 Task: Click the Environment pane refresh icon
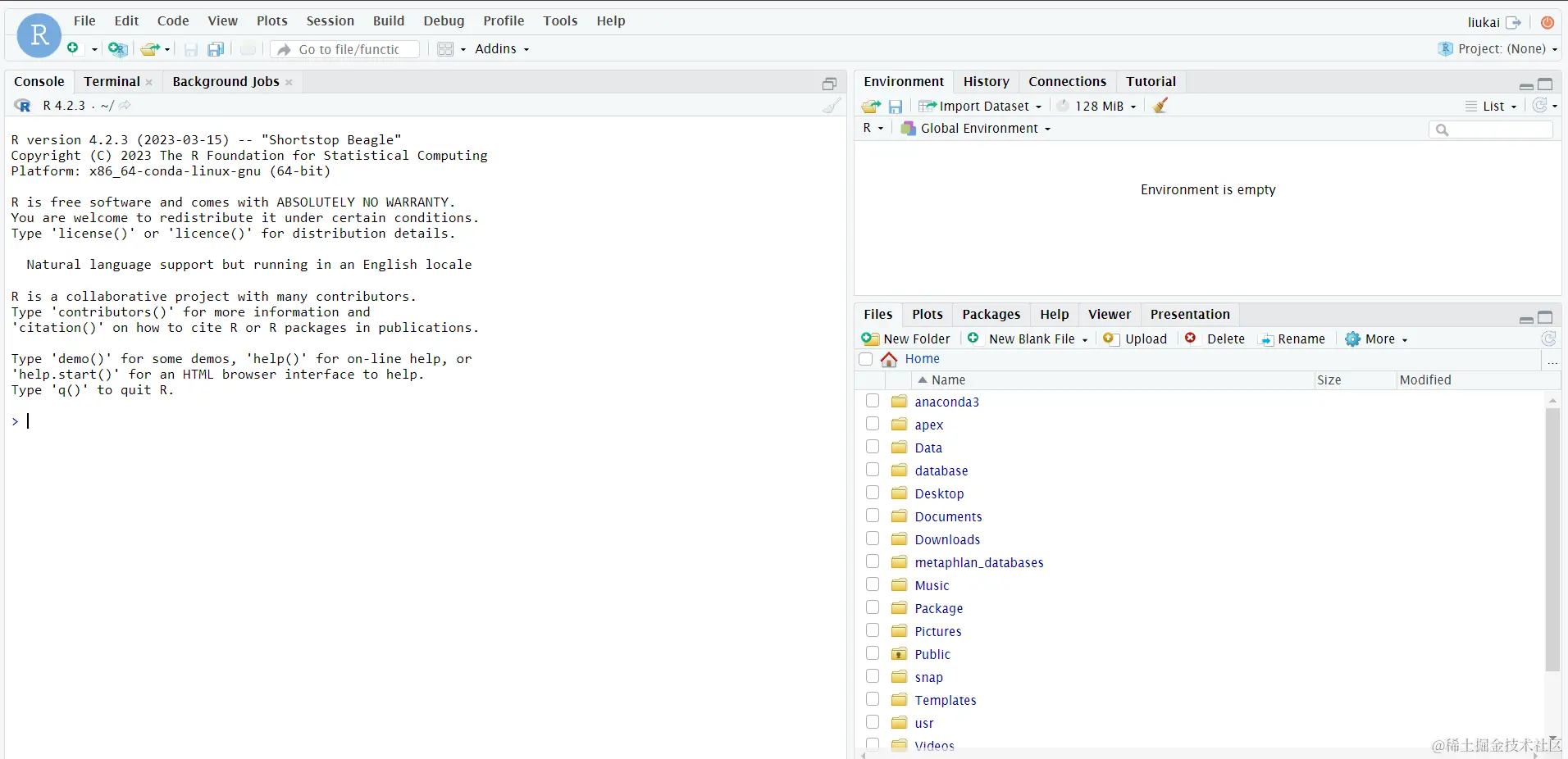click(x=1540, y=106)
